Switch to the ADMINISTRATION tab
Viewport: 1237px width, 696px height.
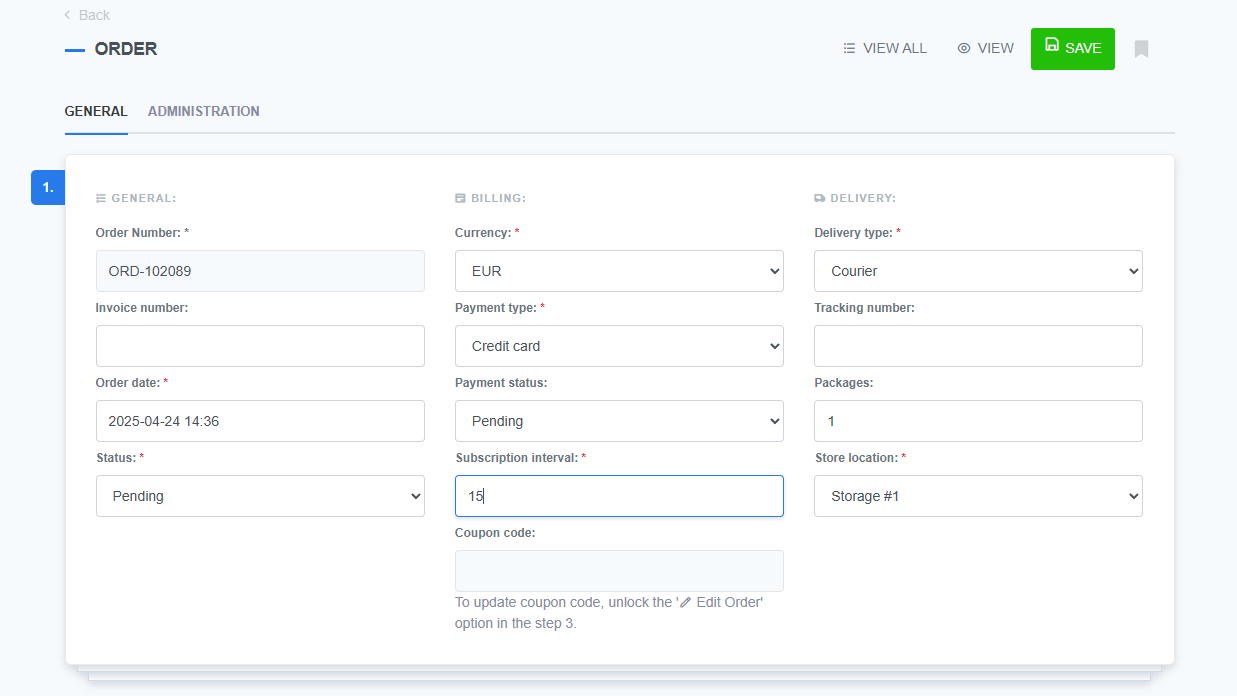pyautogui.click(x=203, y=111)
